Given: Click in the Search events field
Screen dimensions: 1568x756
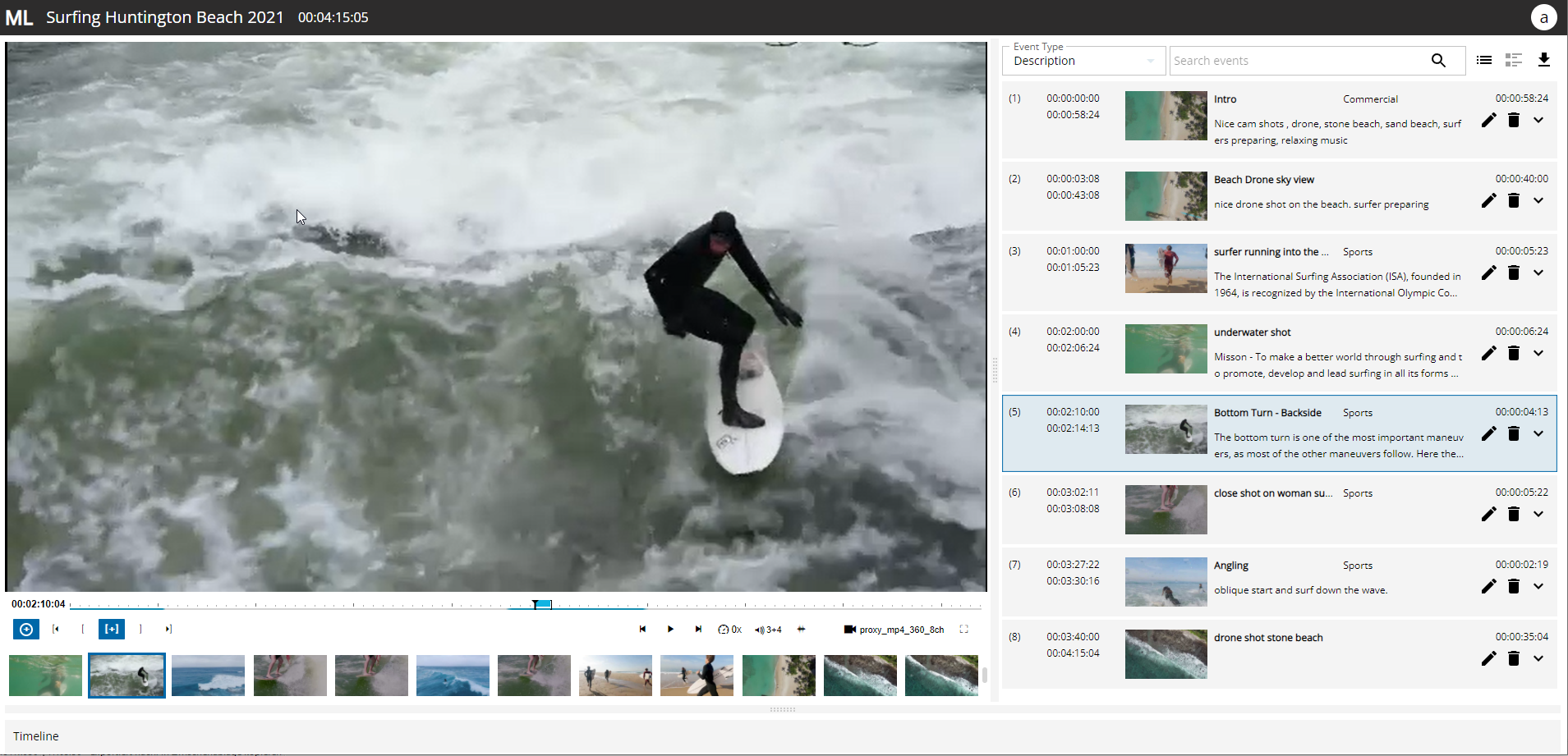Looking at the screenshot, I should coord(1298,61).
